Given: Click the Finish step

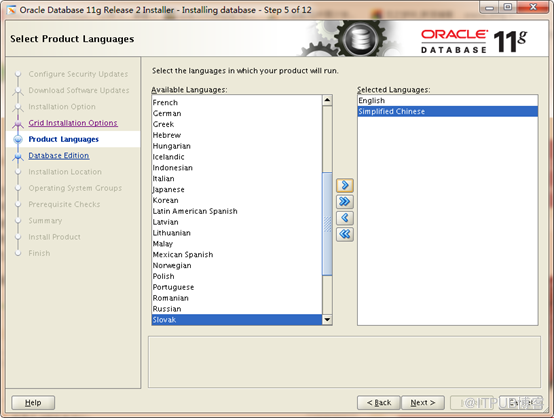Looking at the screenshot, I should [39, 253].
